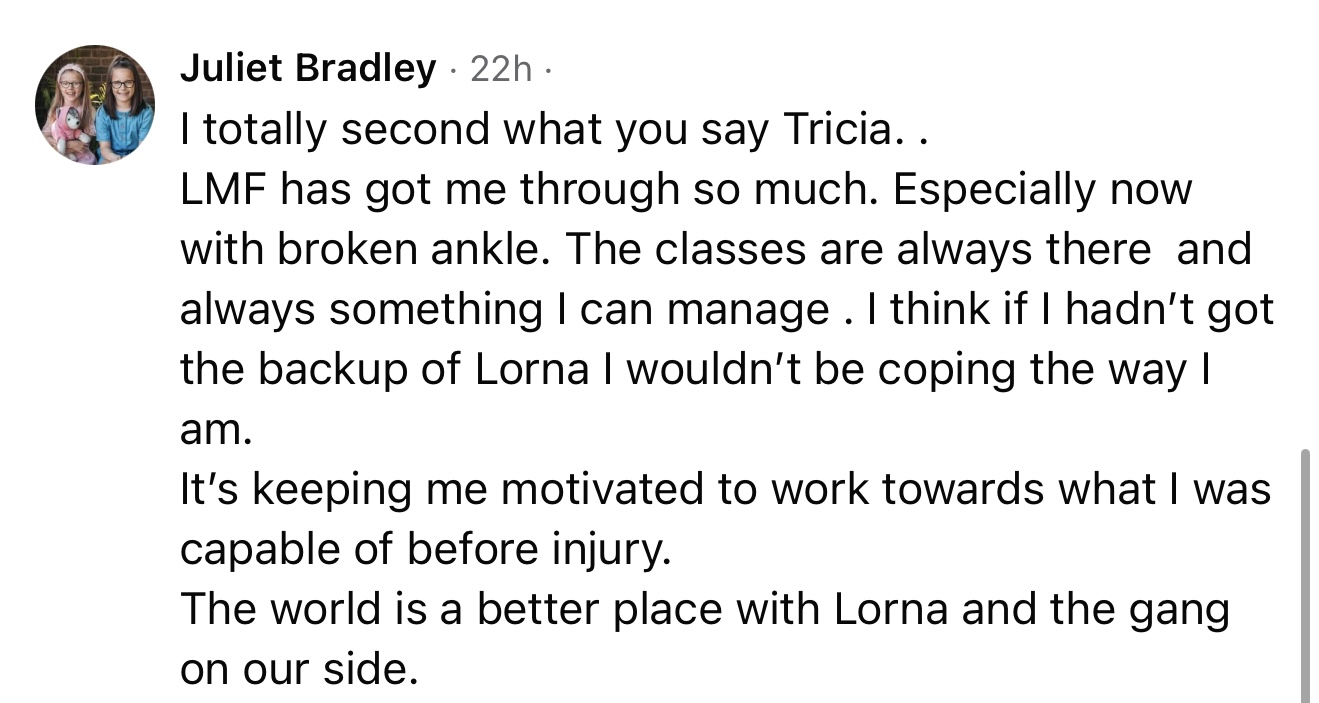Click the Juliet Bradley author name
This screenshot has height=703, width=1319.
[x=308, y=68]
